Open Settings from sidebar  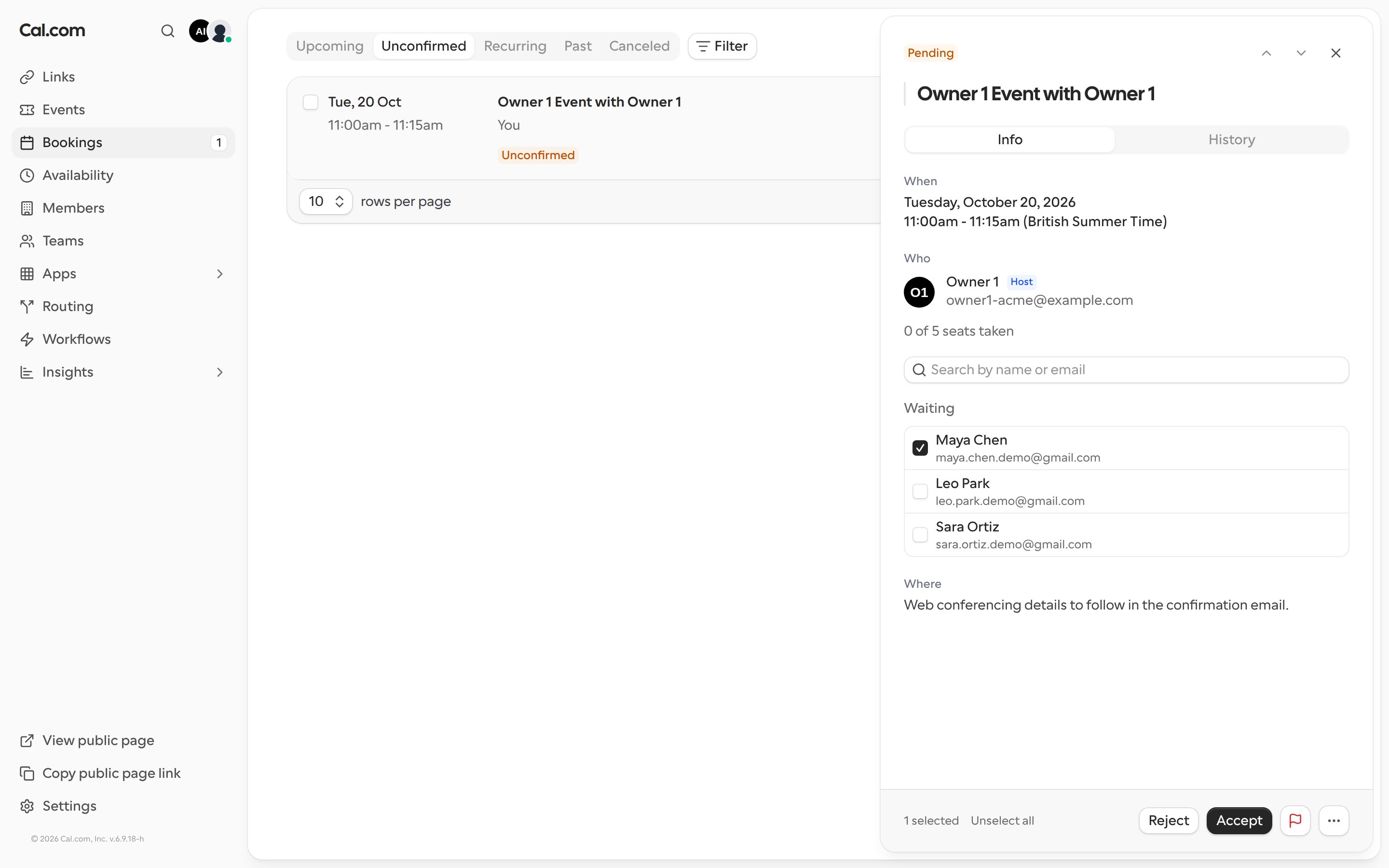[x=123, y=806]
